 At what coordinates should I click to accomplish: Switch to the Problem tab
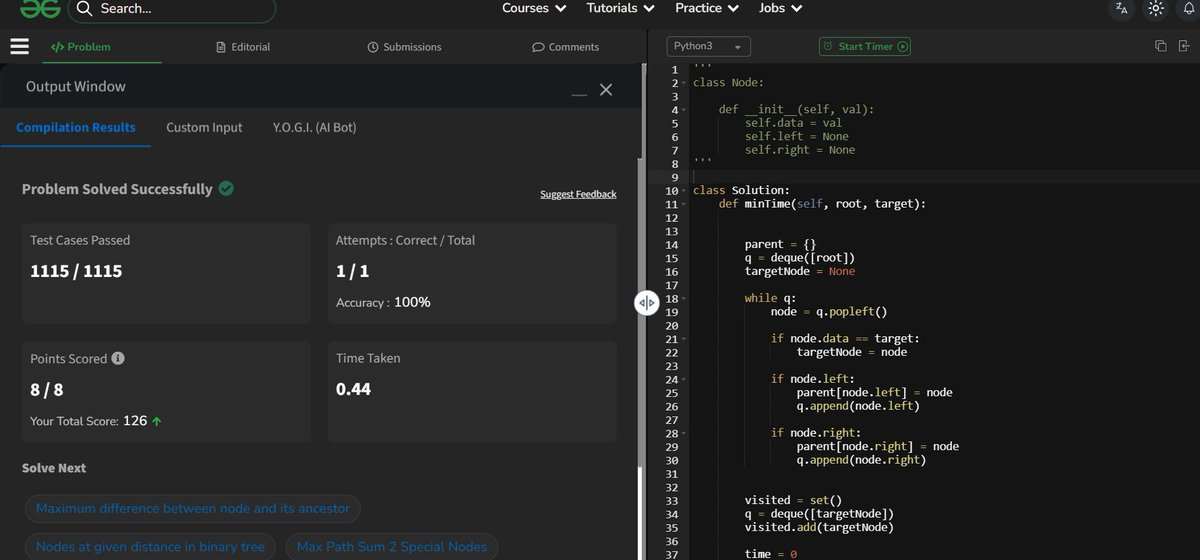80,47
